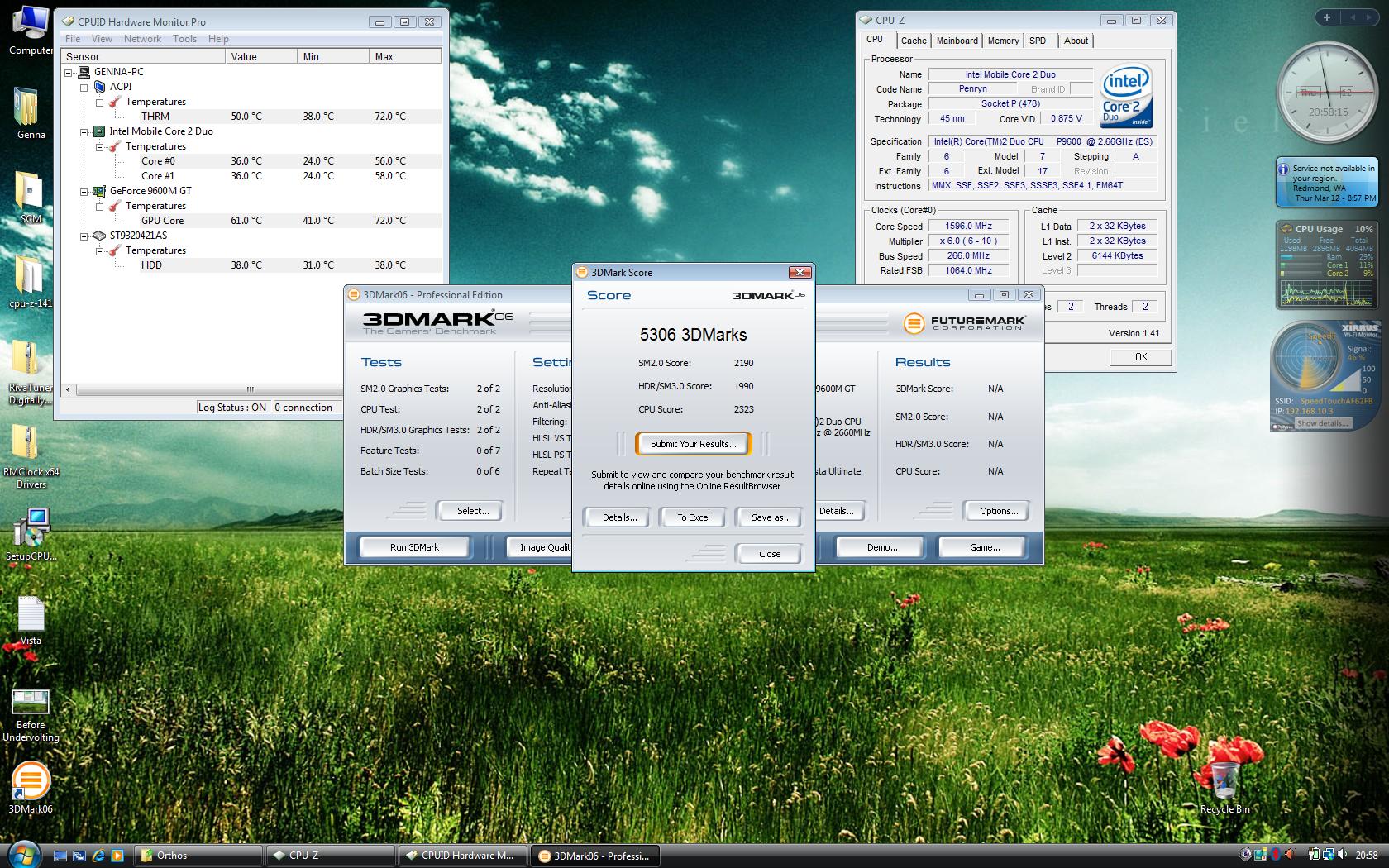Collapse Temperatures under ST9320421AS
1389x868 pixels.
coord(99,250)
